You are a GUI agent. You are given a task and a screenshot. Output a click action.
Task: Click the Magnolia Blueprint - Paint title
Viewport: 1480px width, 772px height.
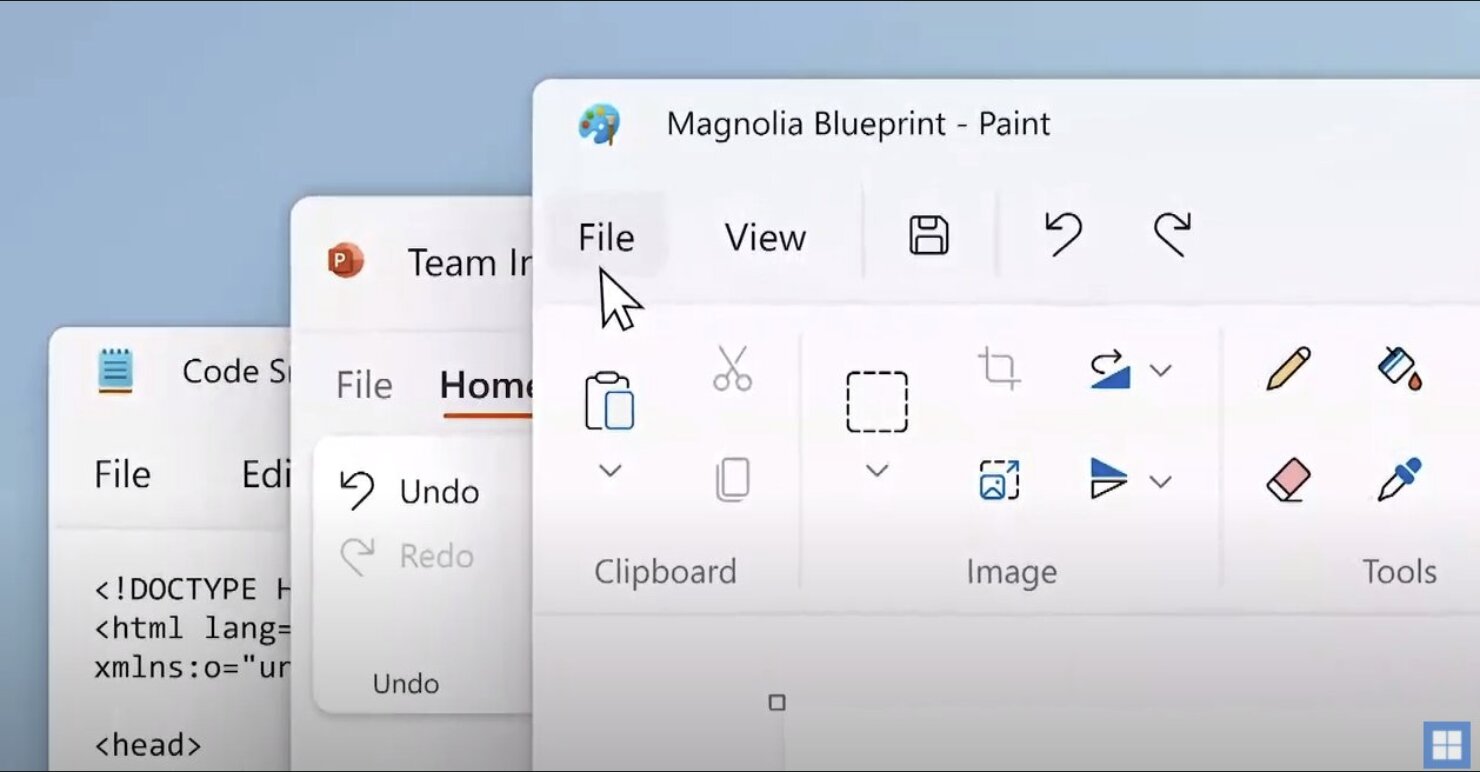pyautogui.click(x=858, y=124)
